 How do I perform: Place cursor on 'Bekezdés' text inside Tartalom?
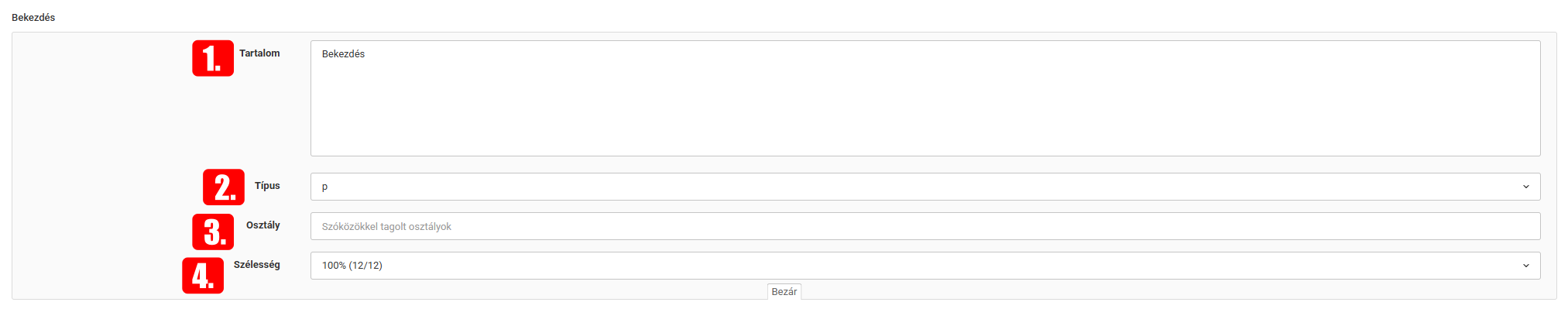click(x=343, y=54)
